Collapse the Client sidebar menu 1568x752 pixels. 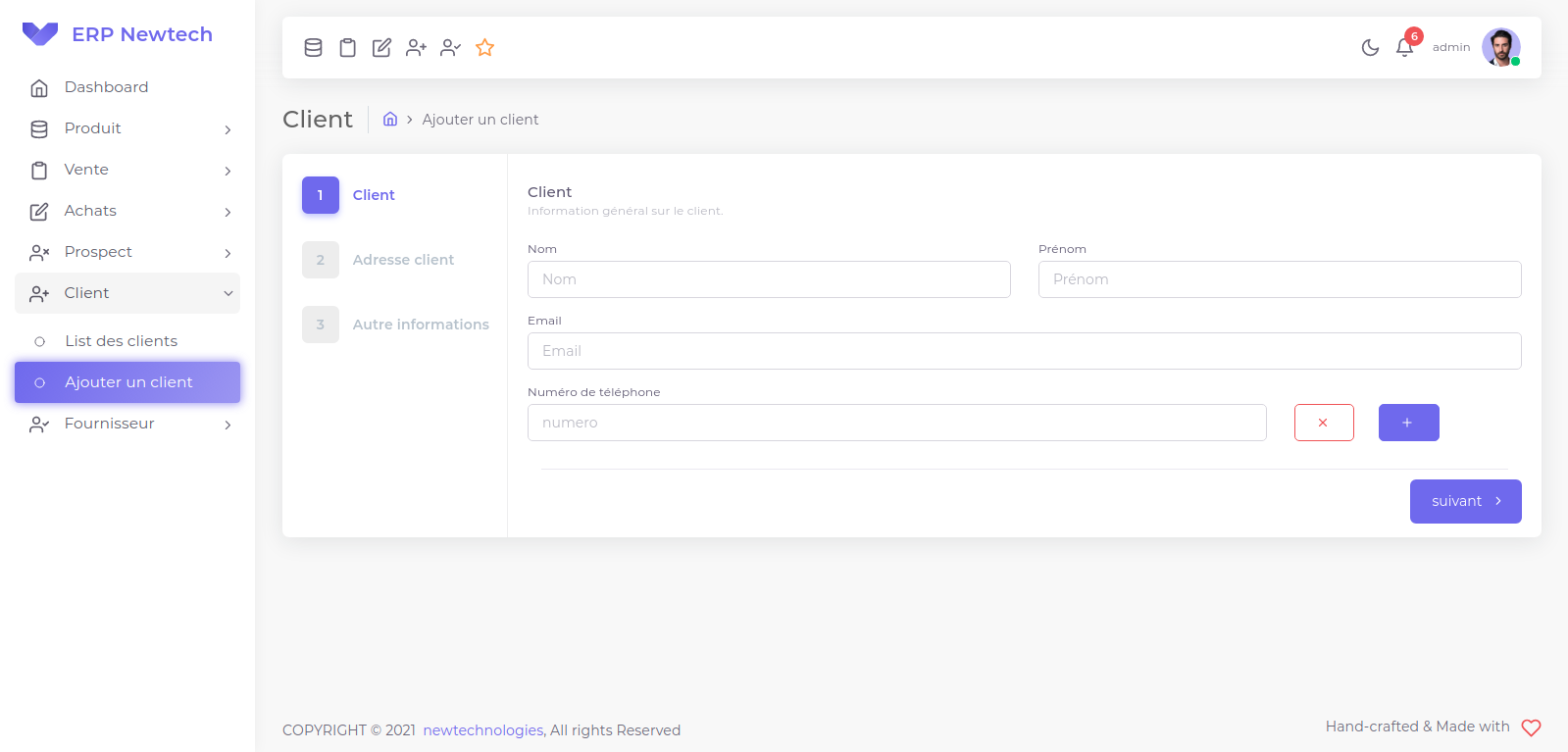pos(127,293)
